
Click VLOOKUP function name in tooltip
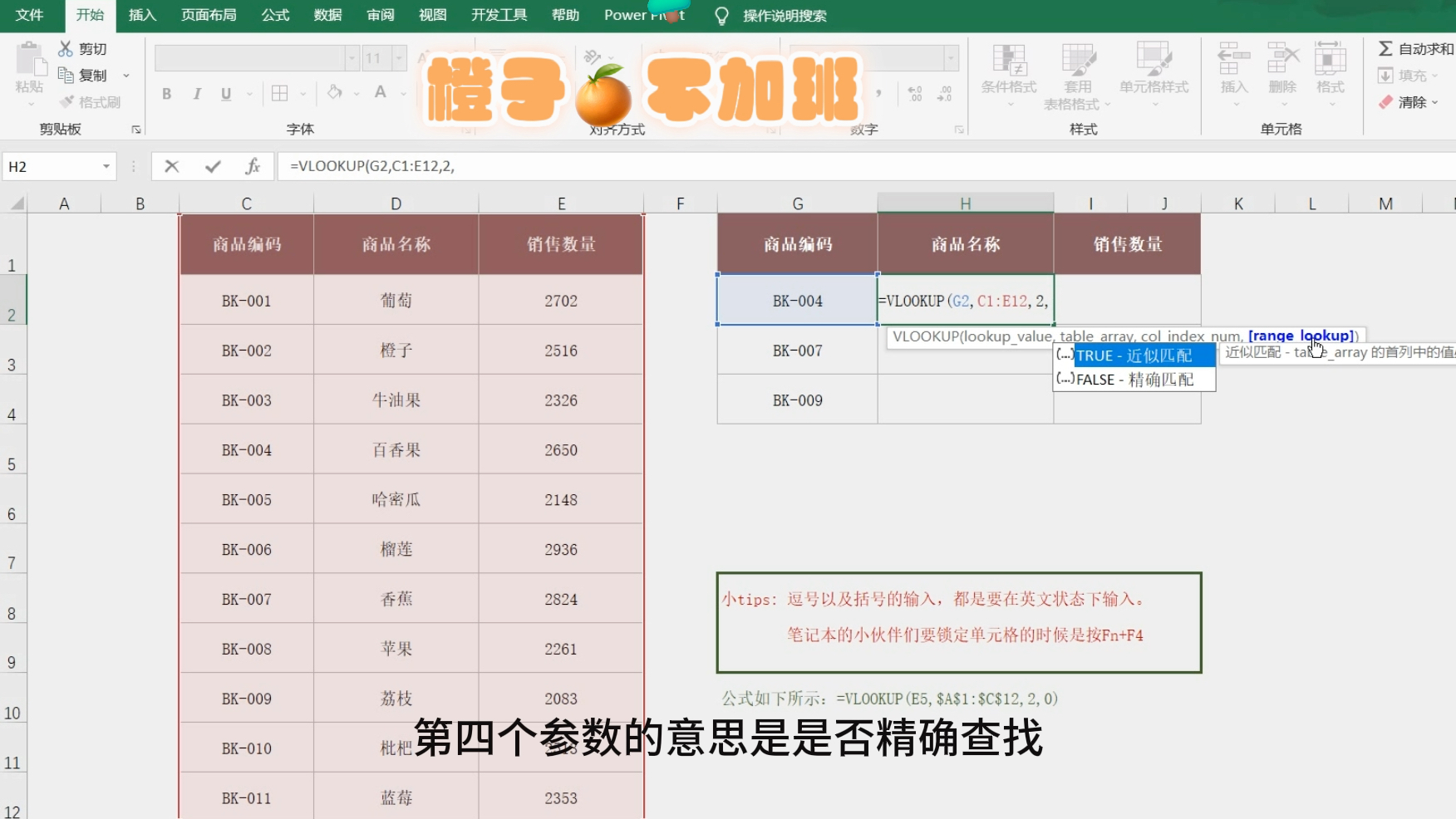(x=925, y=336)
